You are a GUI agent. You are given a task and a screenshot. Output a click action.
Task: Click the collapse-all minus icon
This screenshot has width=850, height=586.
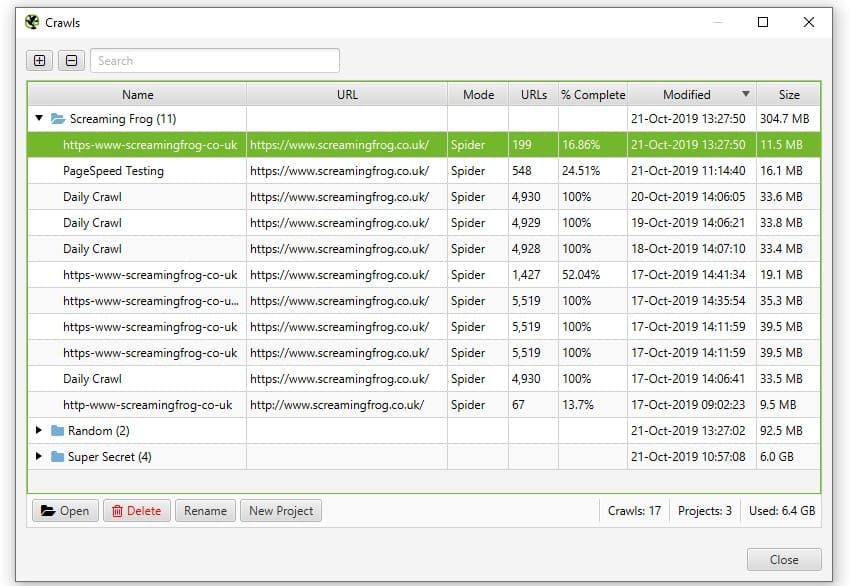pos(69,60)
